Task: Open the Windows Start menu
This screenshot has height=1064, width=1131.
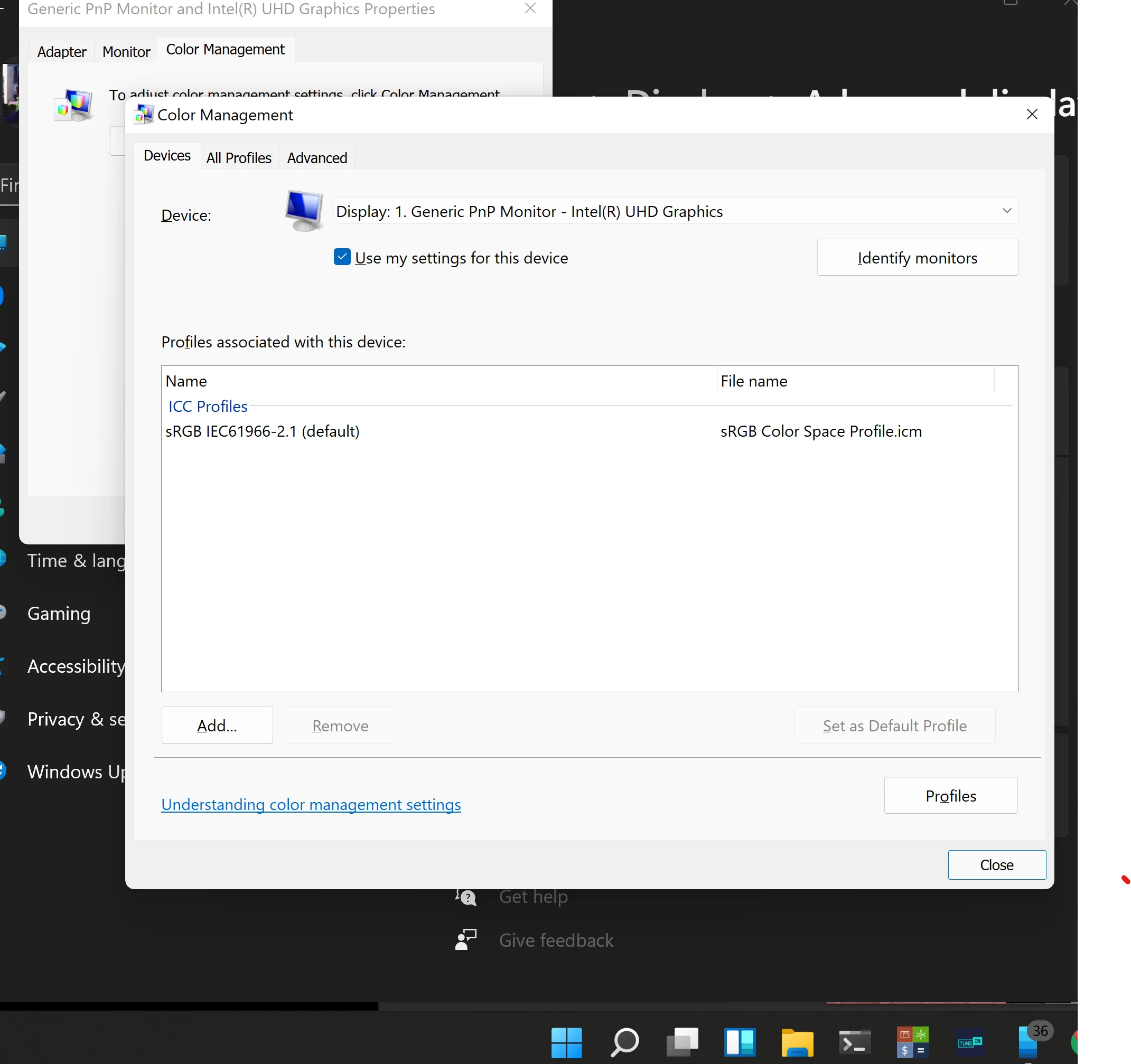Action: (x=566, y=1042)
